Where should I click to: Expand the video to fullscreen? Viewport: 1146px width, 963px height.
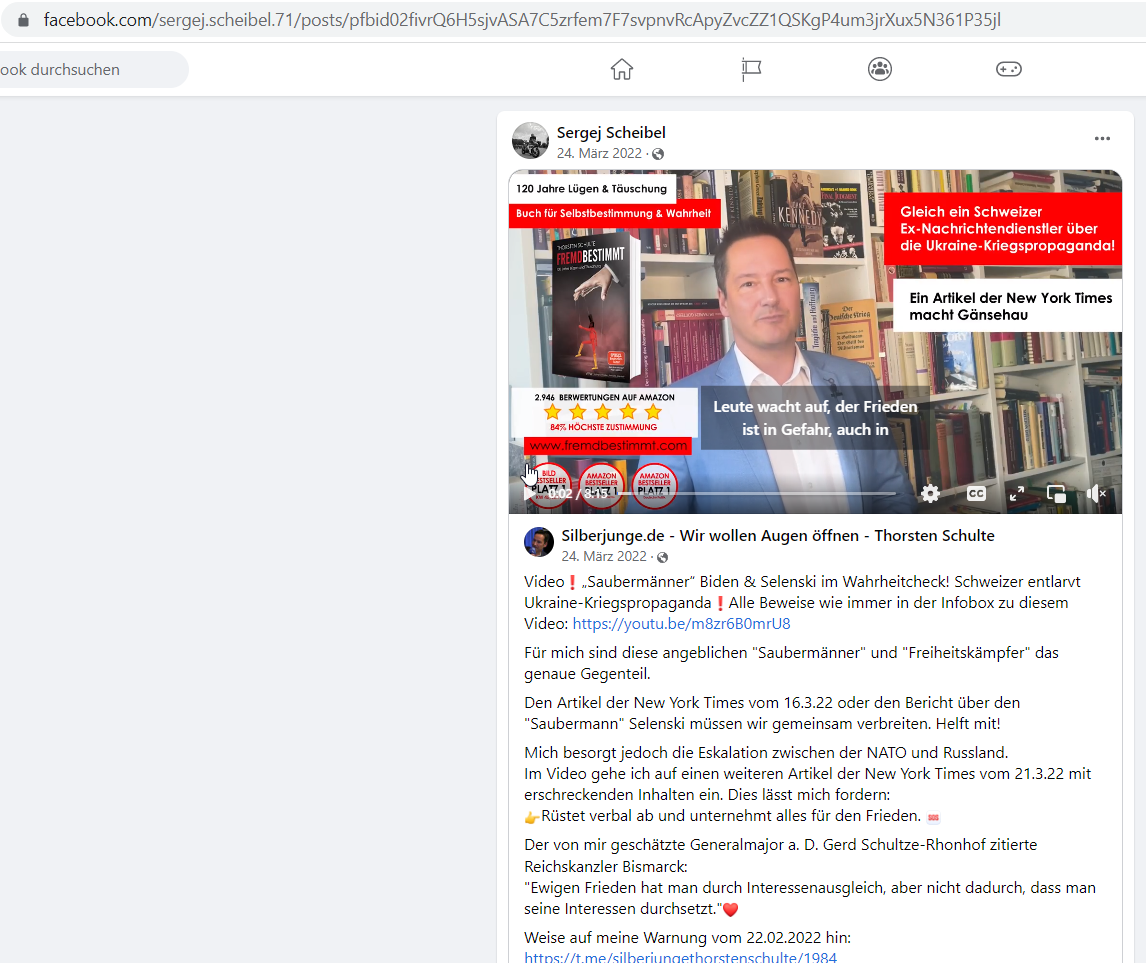(x=1017, y=494)
